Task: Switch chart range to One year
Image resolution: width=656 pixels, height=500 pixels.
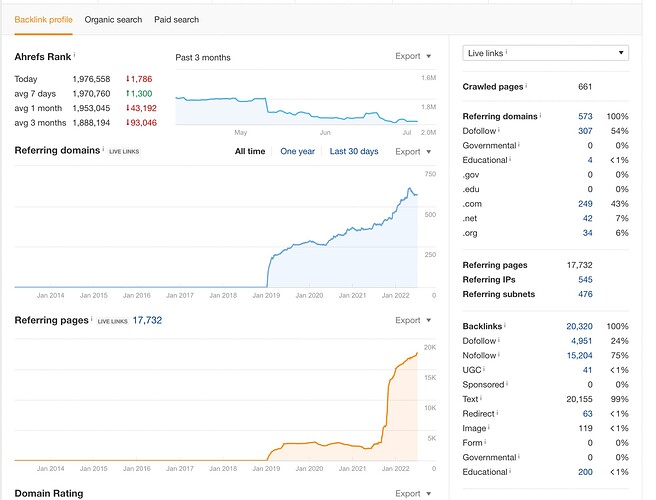Action: point(297,152)
